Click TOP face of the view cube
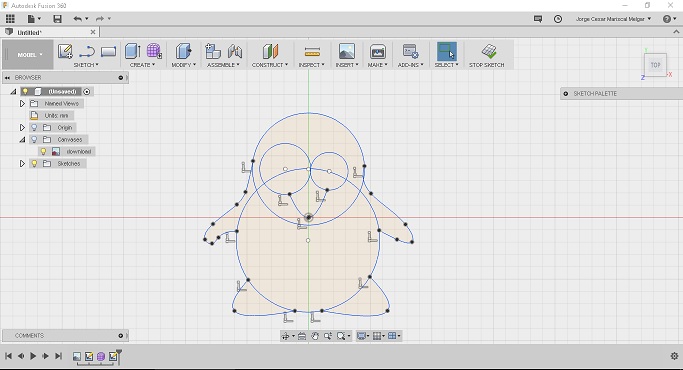This screenshot has width=683, height=370. pyautogui.click(x=656, y=65)
